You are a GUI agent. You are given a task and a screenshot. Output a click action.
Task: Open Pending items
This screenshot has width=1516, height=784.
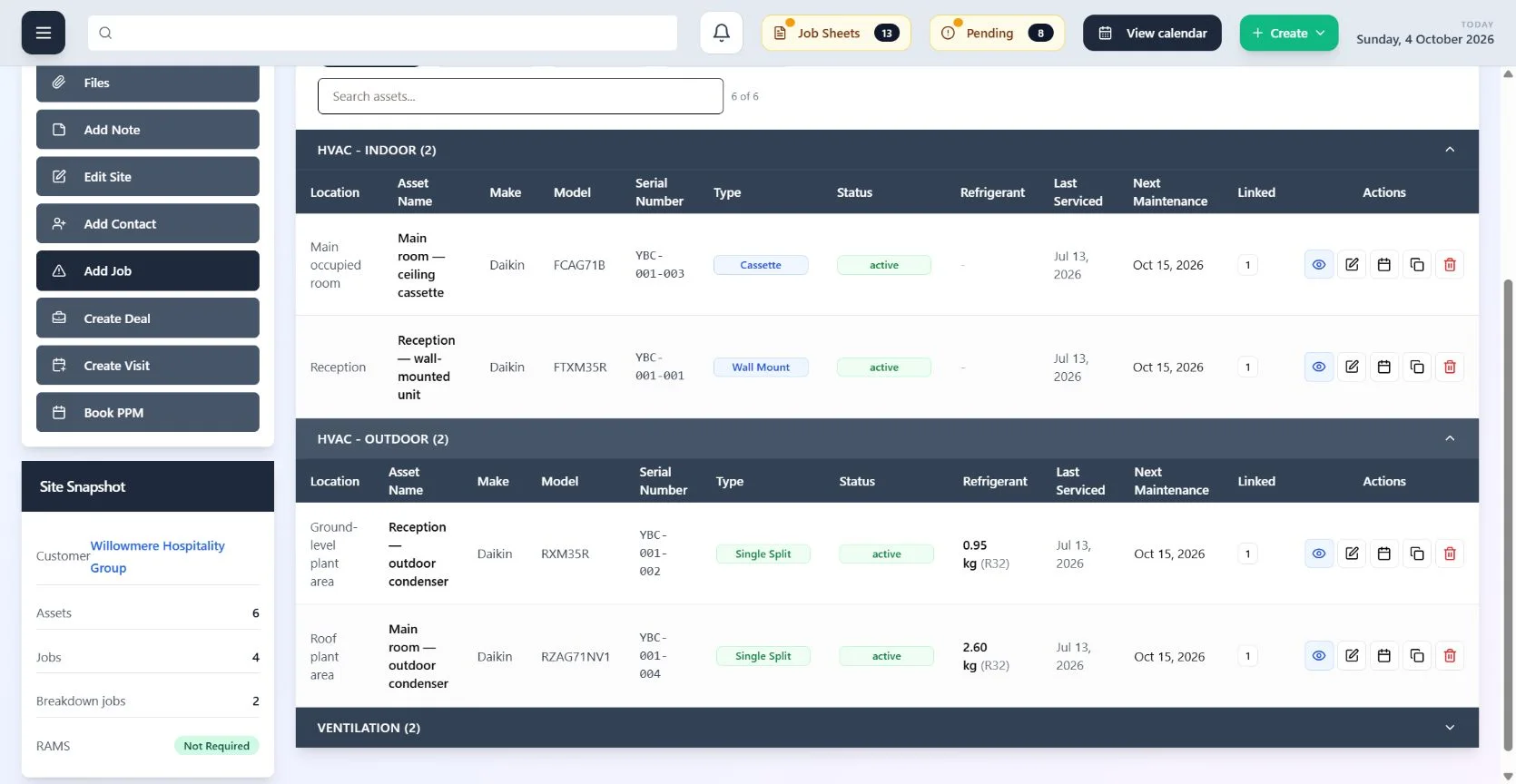[997, 33]
